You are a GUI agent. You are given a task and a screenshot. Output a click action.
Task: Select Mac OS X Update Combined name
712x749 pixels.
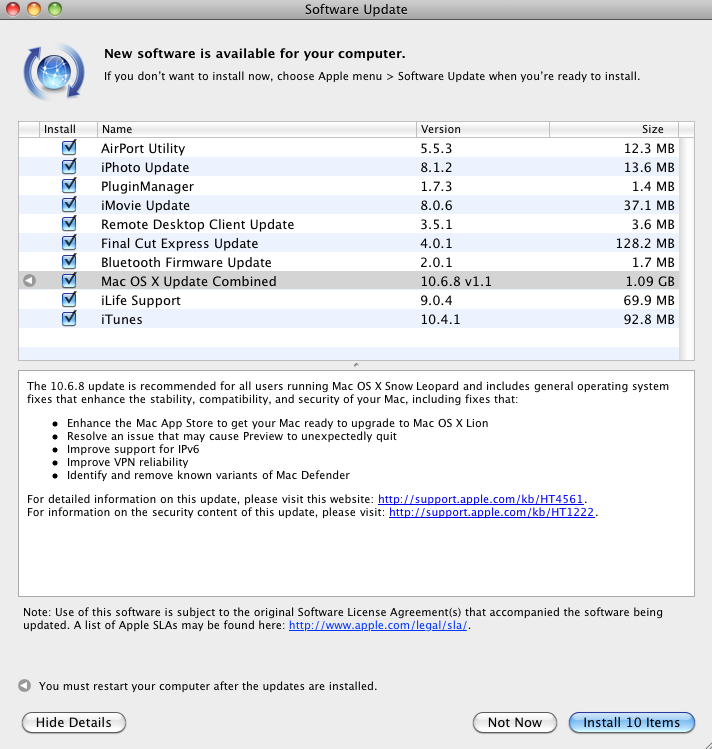189,281
